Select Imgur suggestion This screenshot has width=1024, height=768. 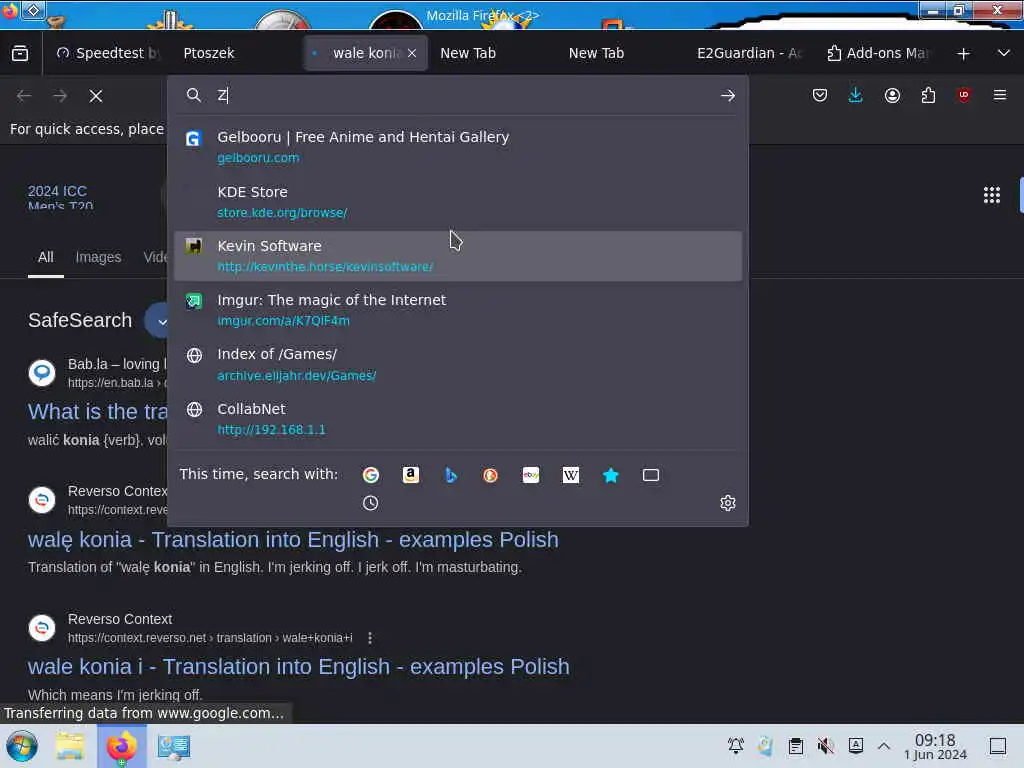coord(458,310)
